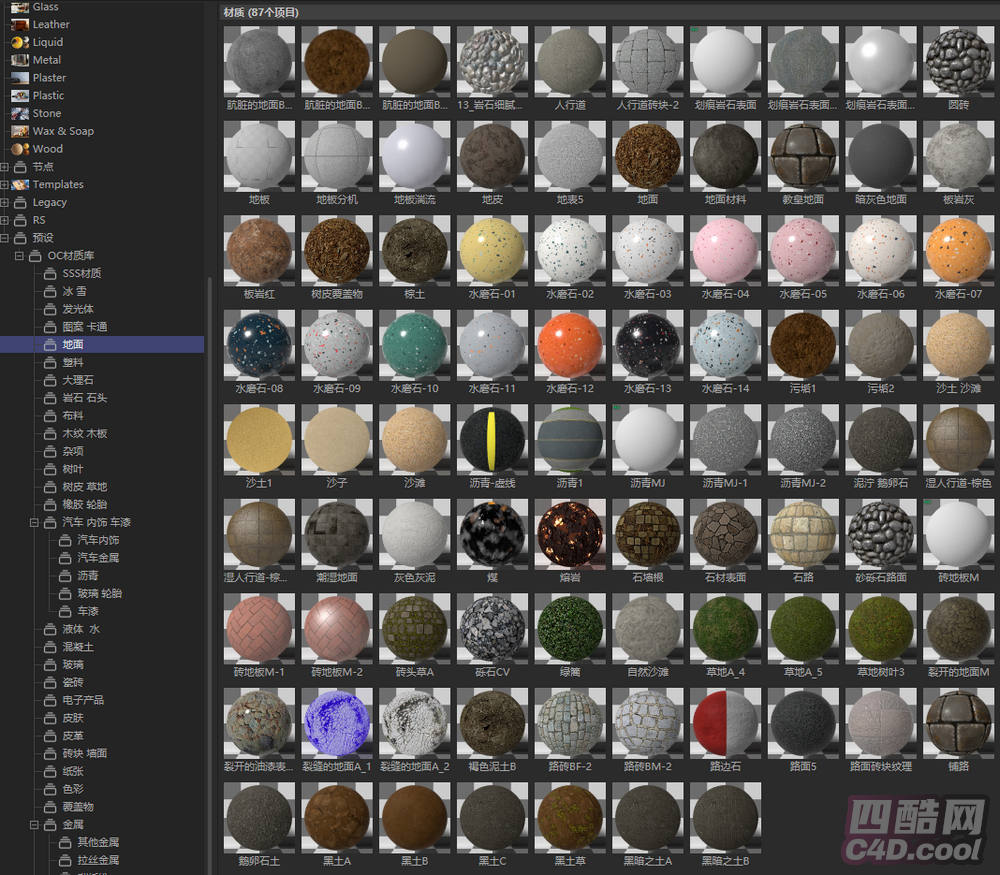Expand the Templates tree node
This screenshot has width=1000, height=875.
(5, 185)
